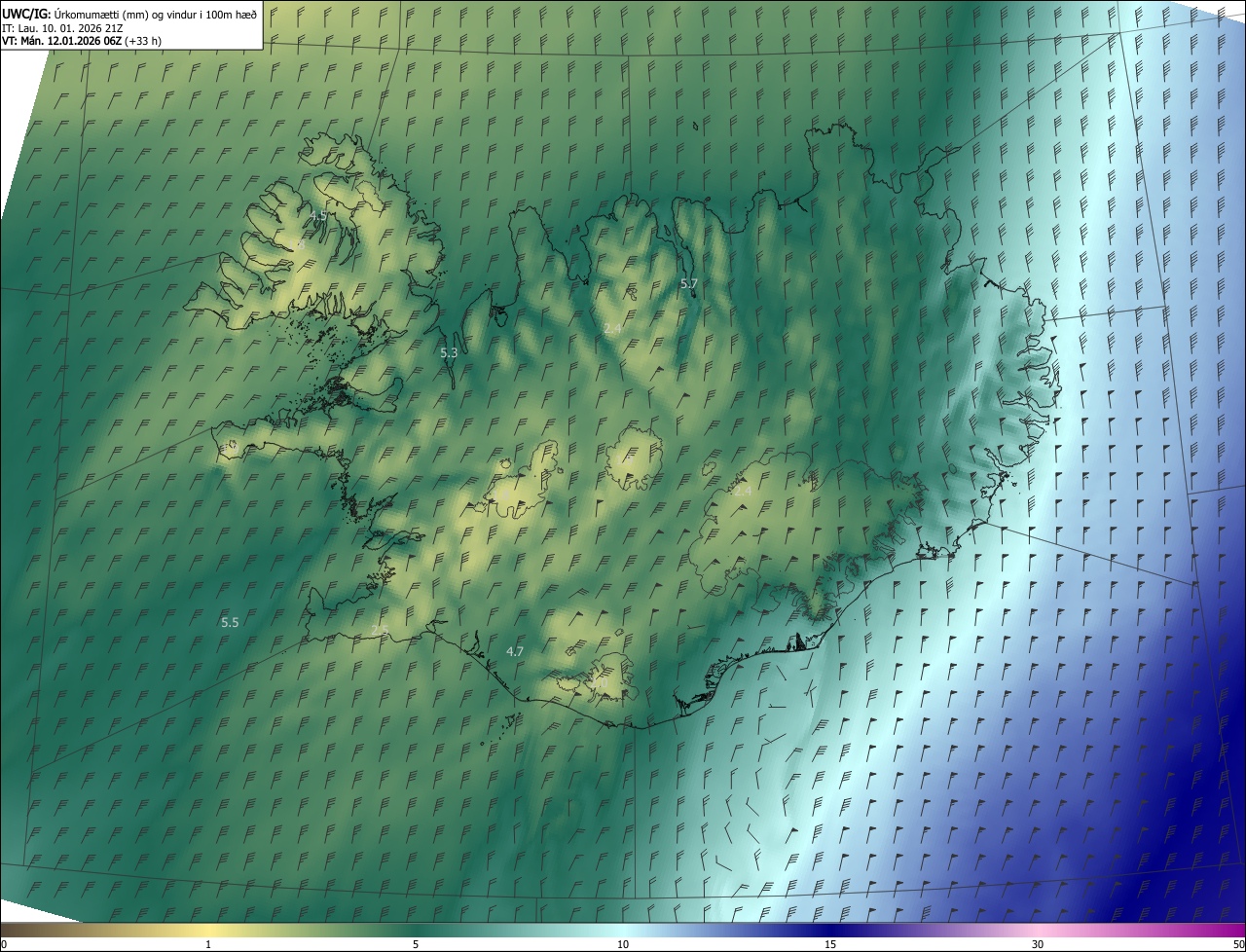Click the initial time 'Lau. 10. 01. 2026 21Z'

[73, 27]
